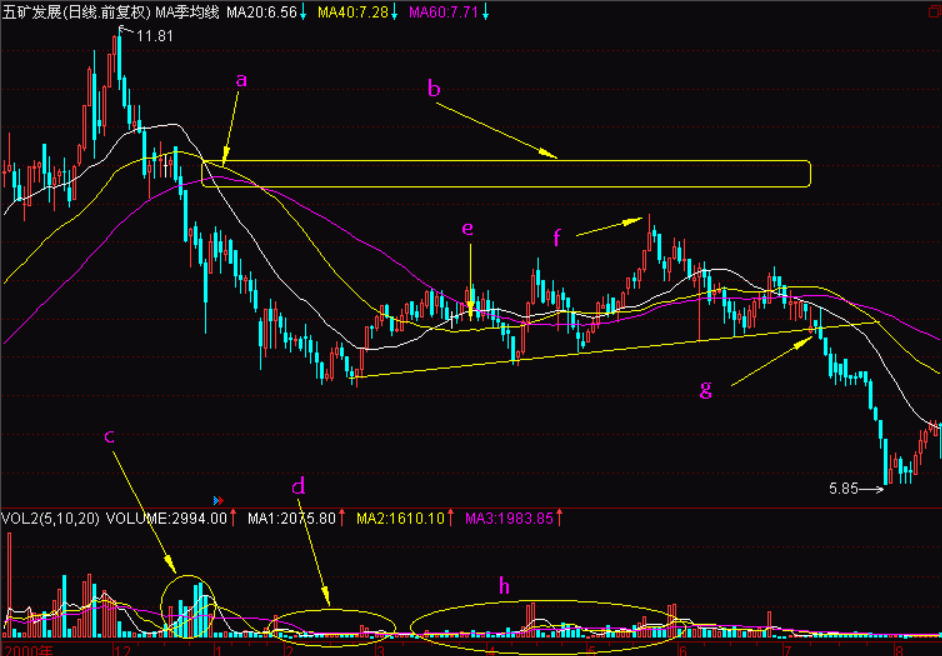Click the month 8 marker on time axis
Image resolution: width=942 pixels, height=656 pixels.
pos(899,649)
